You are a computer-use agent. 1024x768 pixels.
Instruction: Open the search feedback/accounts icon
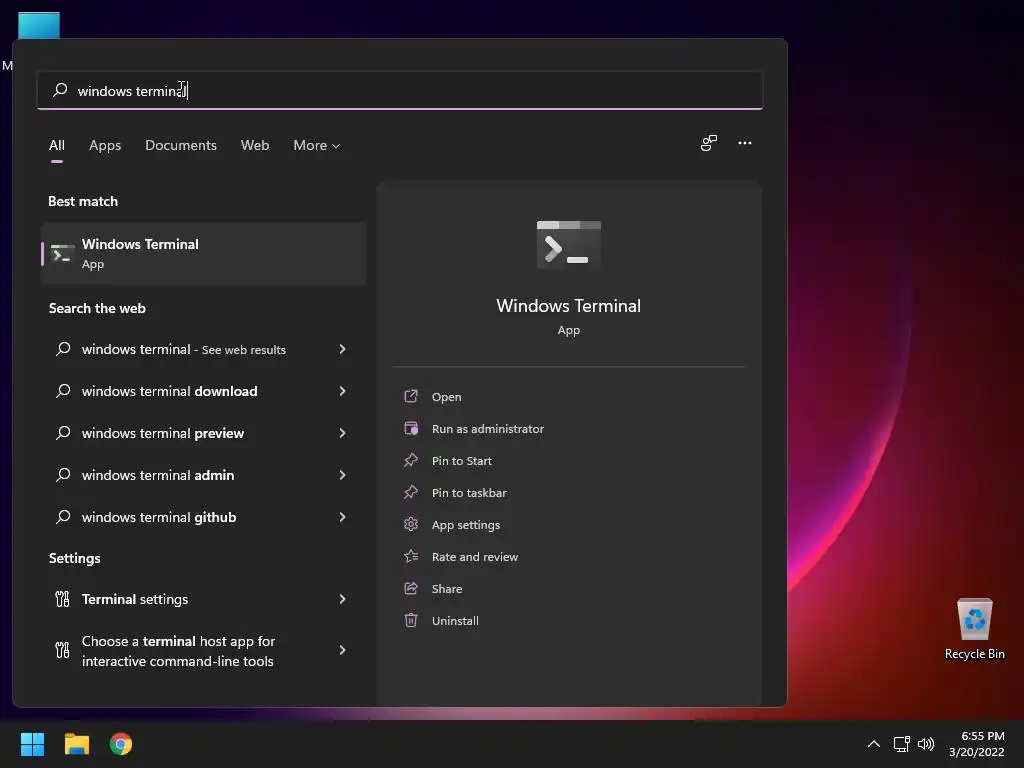coord(709,143)
